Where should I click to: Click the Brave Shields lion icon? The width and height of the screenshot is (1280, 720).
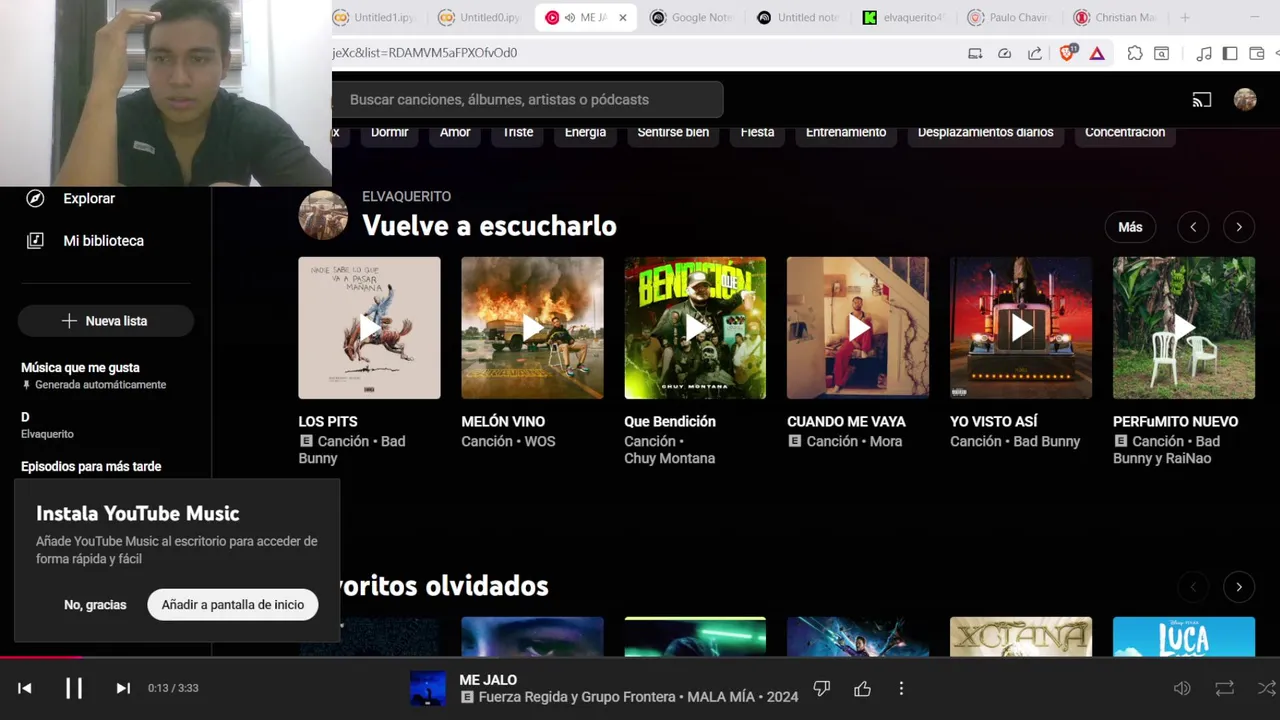click(x=1068, y=53)
